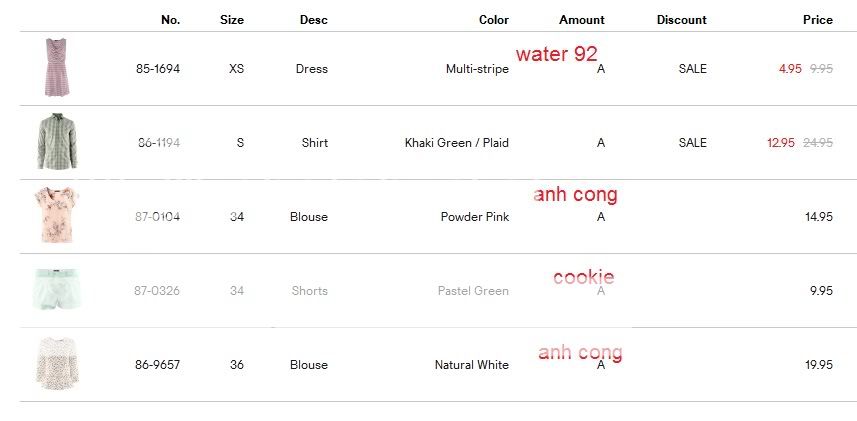Click the red 12.95 sale price
857x421 pixels.
point(781,143)
